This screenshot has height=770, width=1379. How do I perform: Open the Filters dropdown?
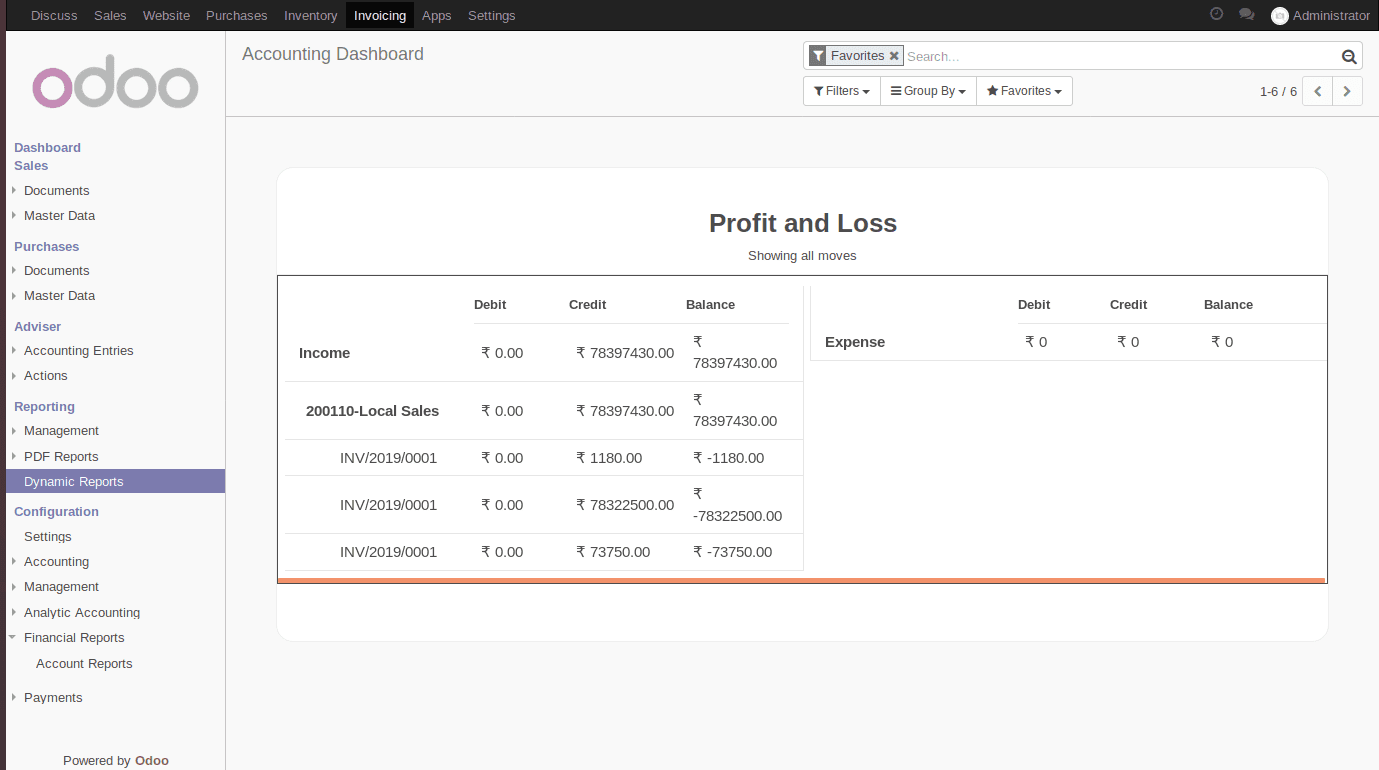click(841, 91)
